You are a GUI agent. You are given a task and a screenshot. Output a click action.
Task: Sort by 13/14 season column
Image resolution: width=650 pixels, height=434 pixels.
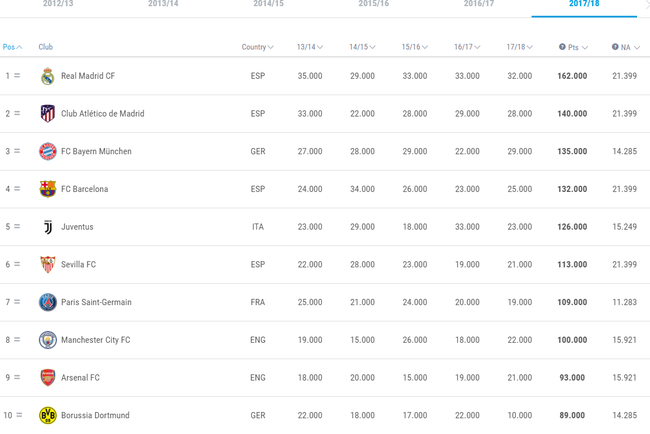[x=310, y=47]
